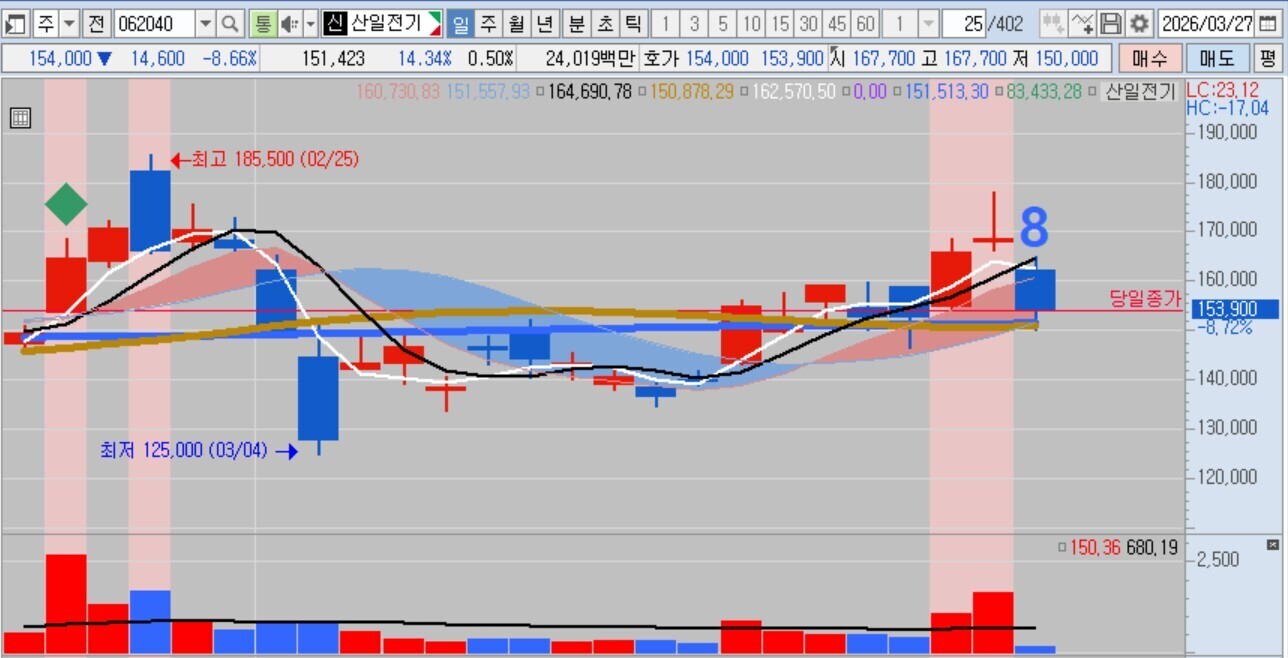Click the 호가 quote label
The height and width of the screenshot is (658, 1288).
(x=662, y=59)
